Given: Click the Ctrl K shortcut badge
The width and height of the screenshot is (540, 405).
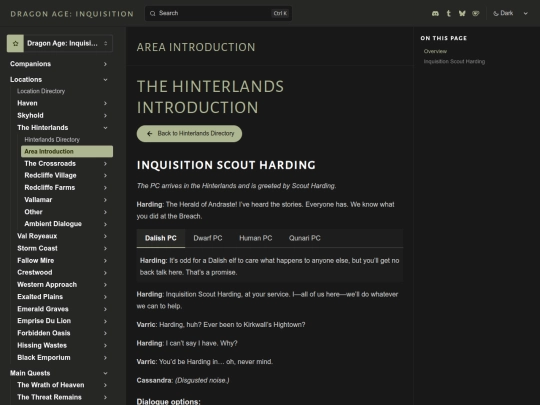Looking at the screenshot, I should tap(280, 13).
